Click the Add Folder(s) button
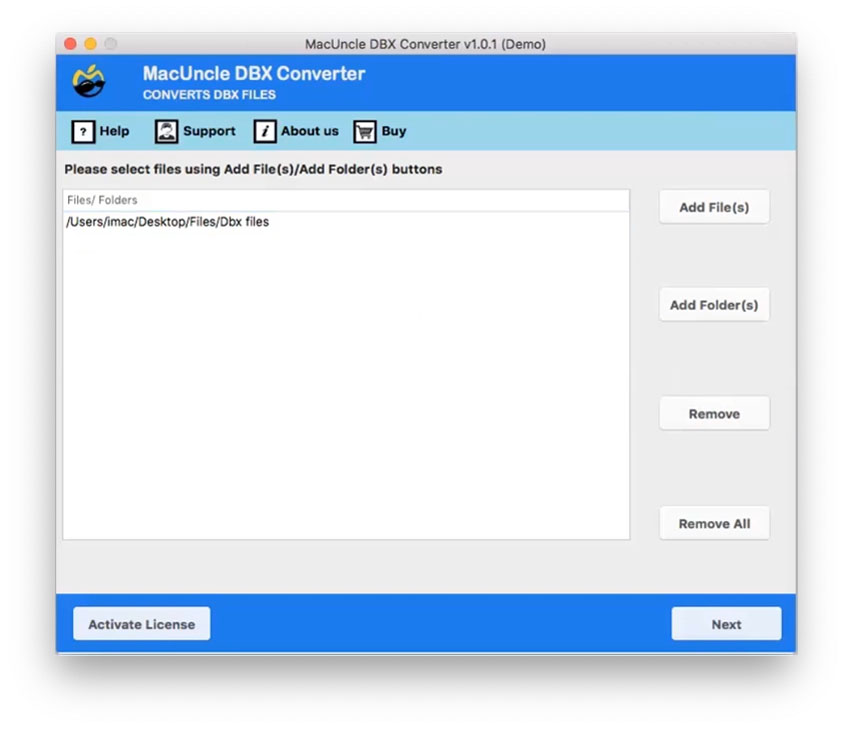Screen dimensions: 846x729 tap(713, 304)
